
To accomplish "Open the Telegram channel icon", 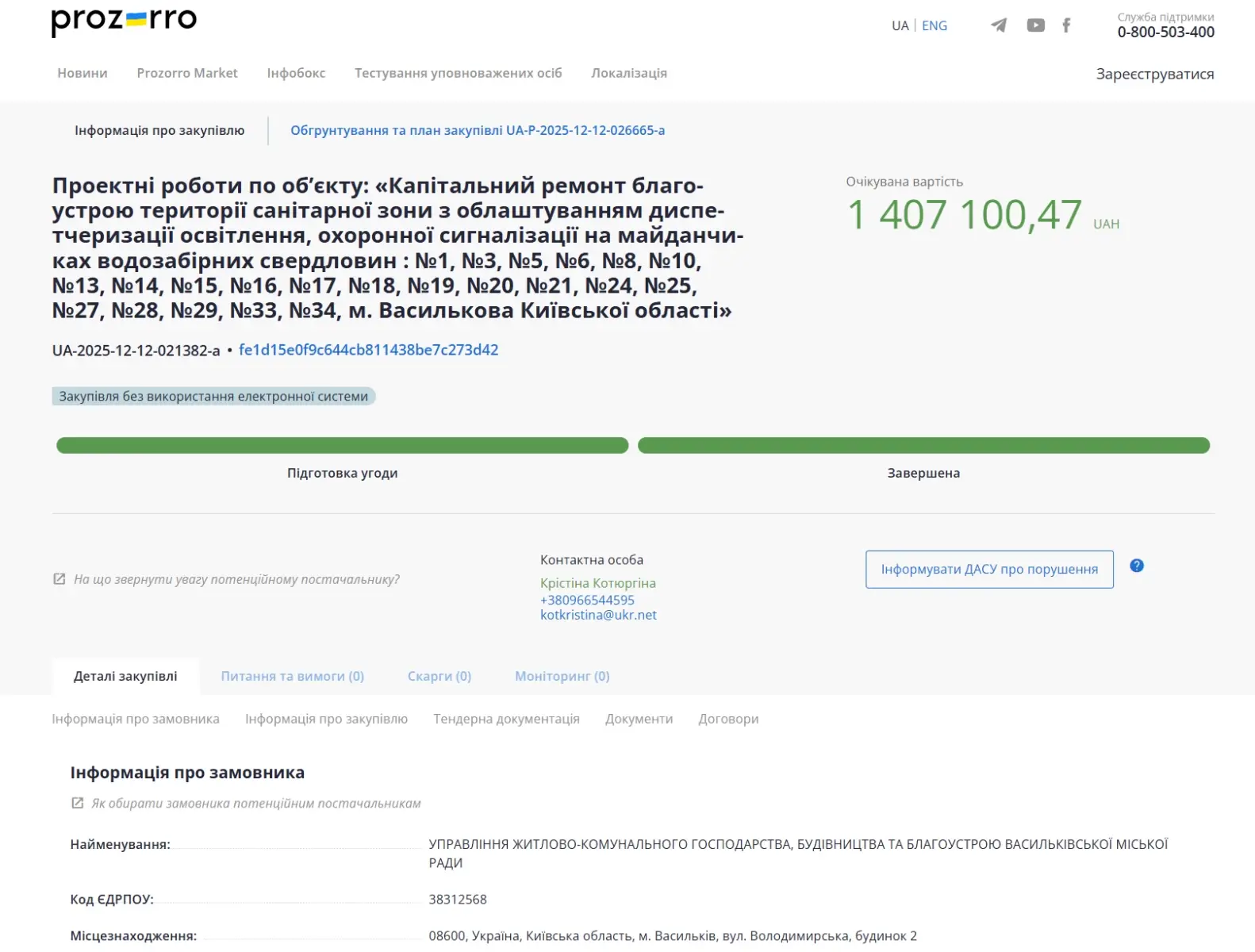I will tap(999, 25).
